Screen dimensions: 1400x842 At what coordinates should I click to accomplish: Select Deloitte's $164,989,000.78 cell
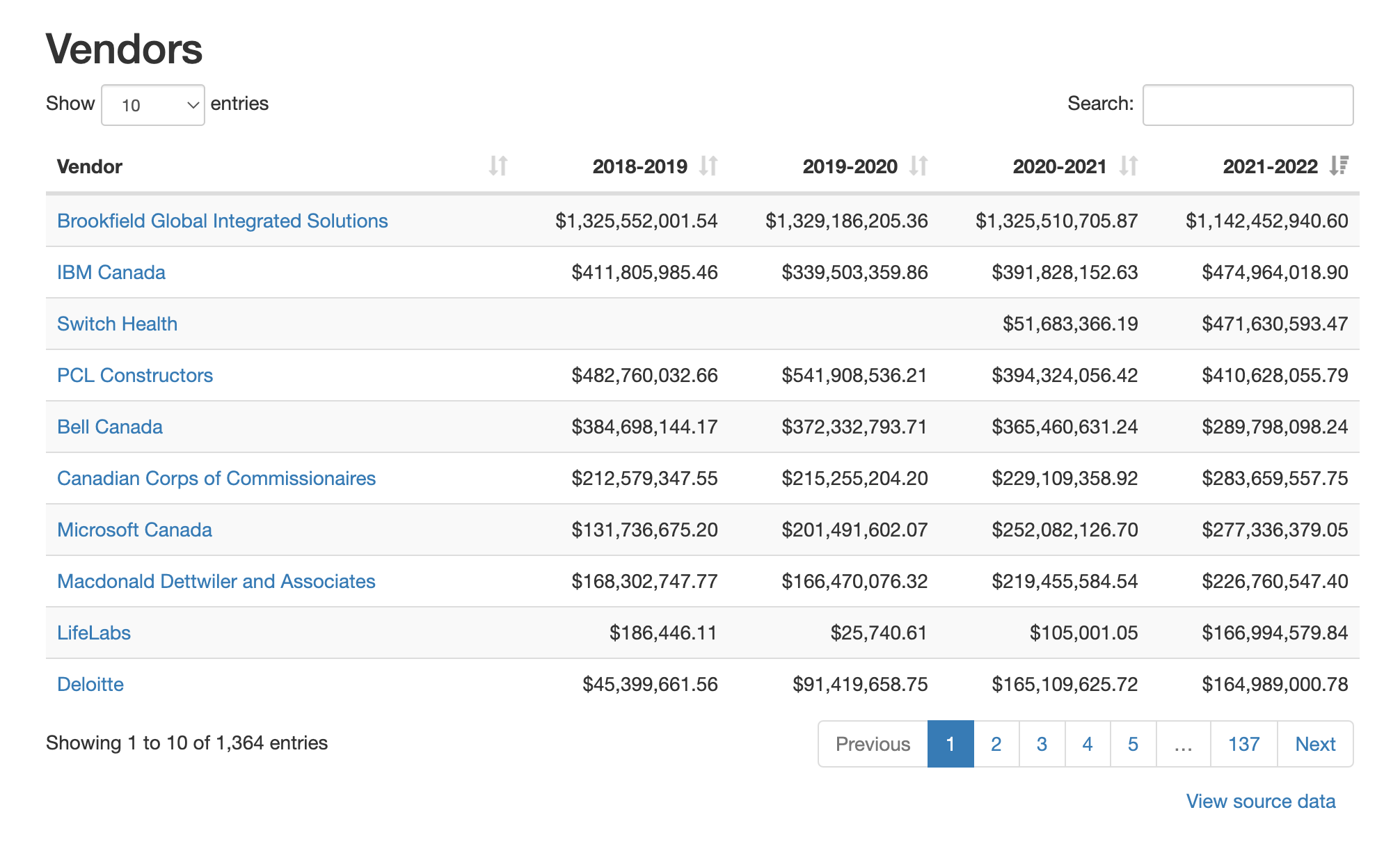click(x=1275, y=684)
